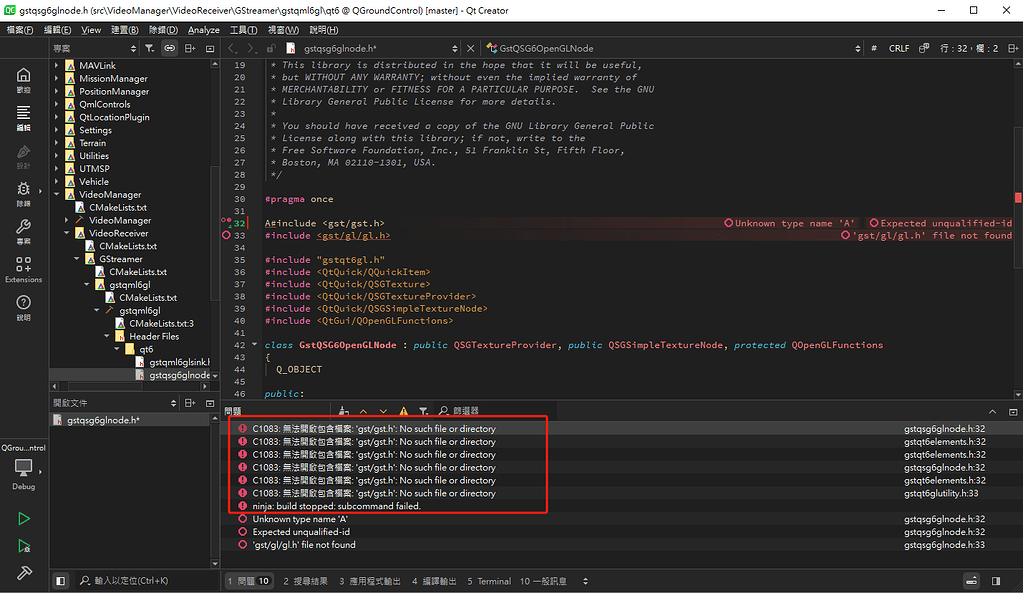The width and height of the screenshot is (1023, 593).
Task: Click the magnifier icon beside 篩選器 filter
Action: [x=444, y=411]
